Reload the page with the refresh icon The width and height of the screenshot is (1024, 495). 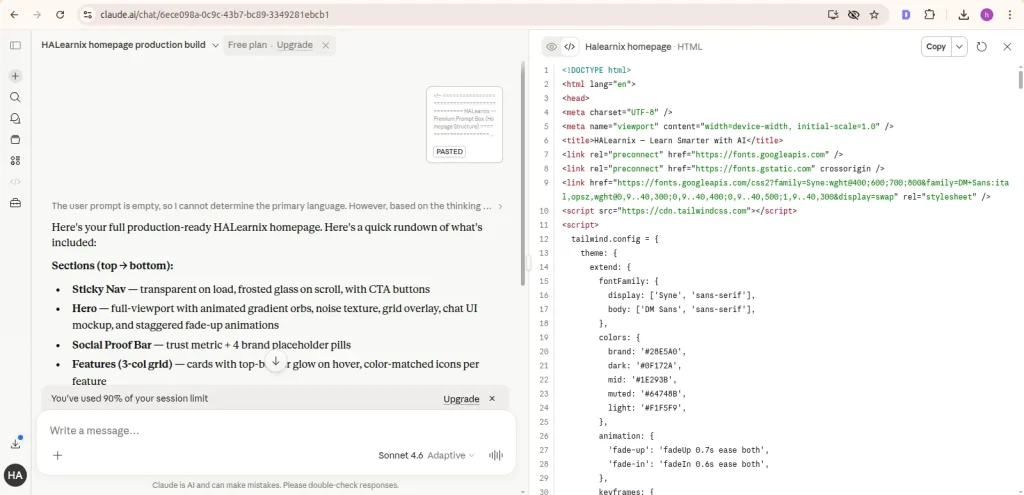[60, 14]
